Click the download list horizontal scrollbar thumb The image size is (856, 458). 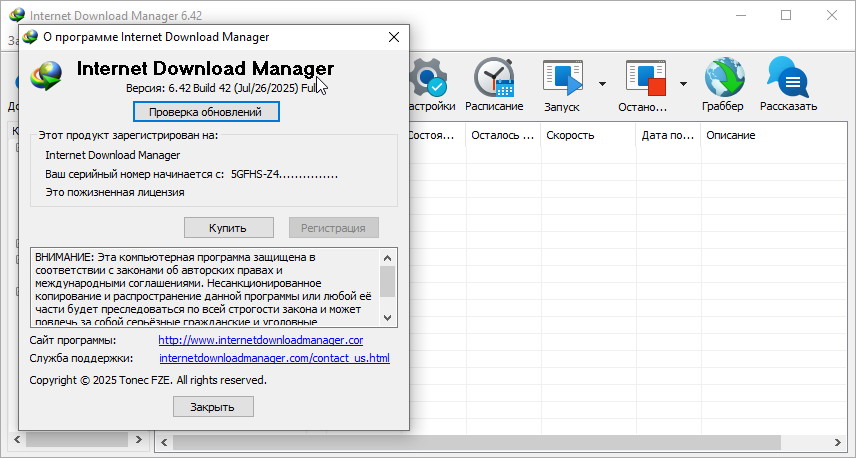point(477,442)
